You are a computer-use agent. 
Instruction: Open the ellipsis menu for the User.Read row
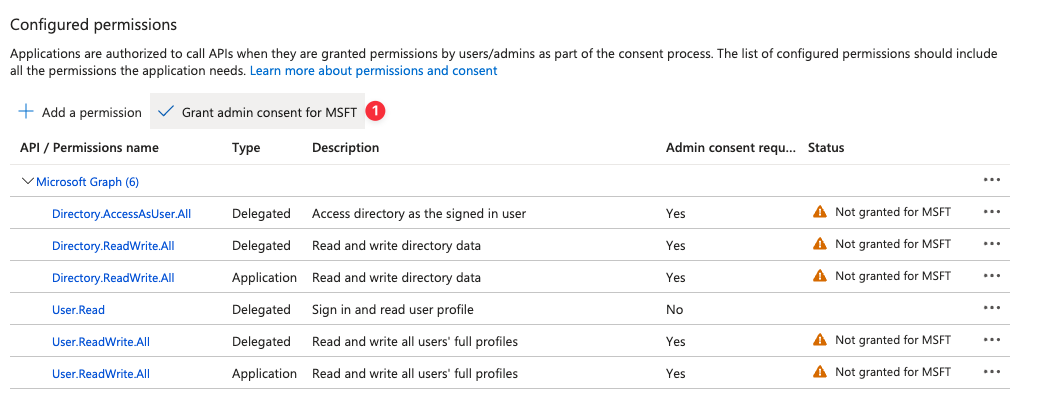coord(991,308)
